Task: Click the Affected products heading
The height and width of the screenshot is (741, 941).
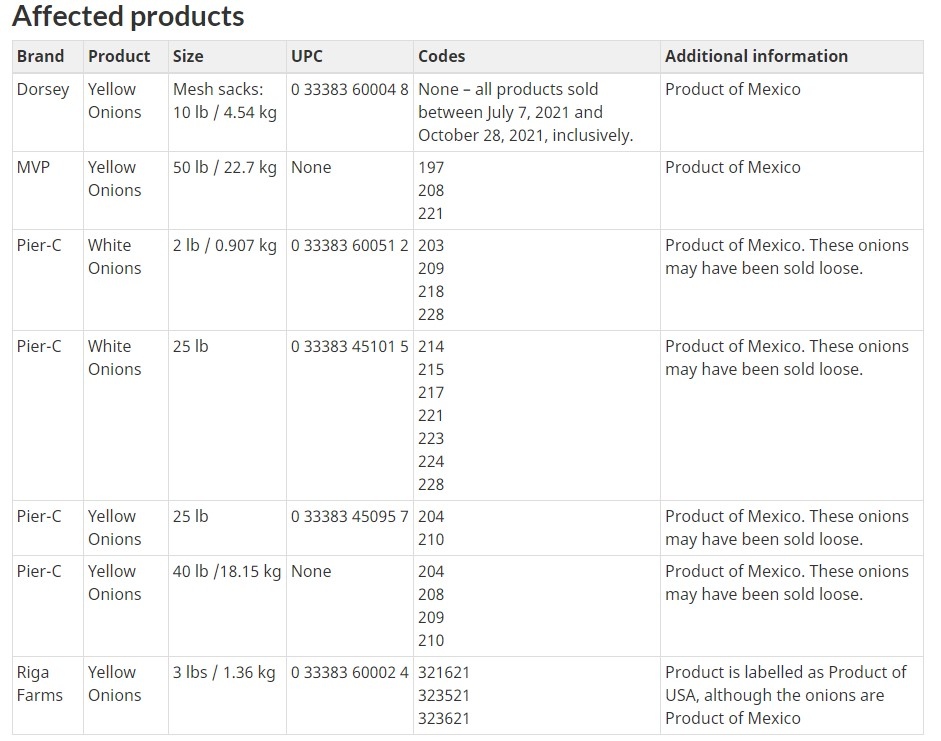Action: [x=128, y=17]
